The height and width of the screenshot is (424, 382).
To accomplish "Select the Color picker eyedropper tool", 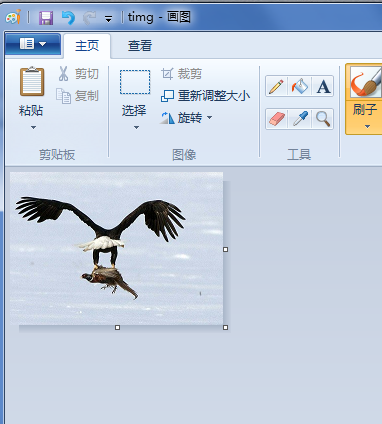I will [299, 119].
